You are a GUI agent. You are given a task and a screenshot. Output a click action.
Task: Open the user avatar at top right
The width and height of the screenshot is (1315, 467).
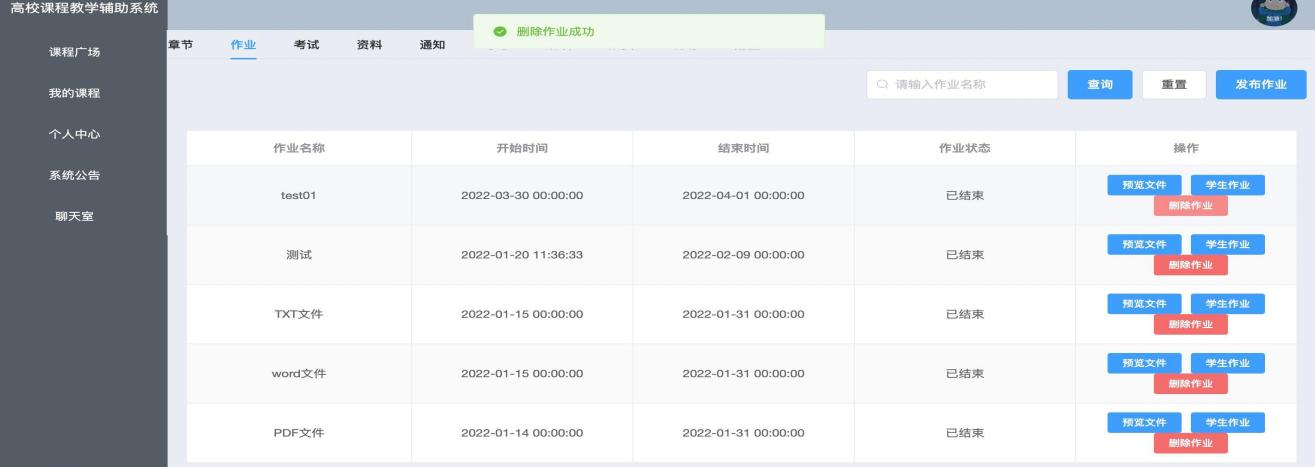click(1273, 10)
